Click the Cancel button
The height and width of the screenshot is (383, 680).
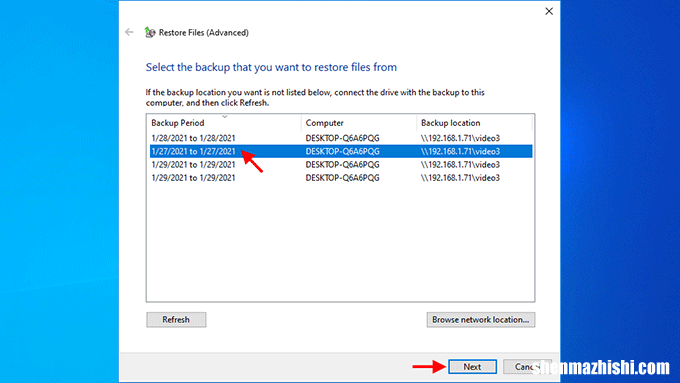coord(527,367)
